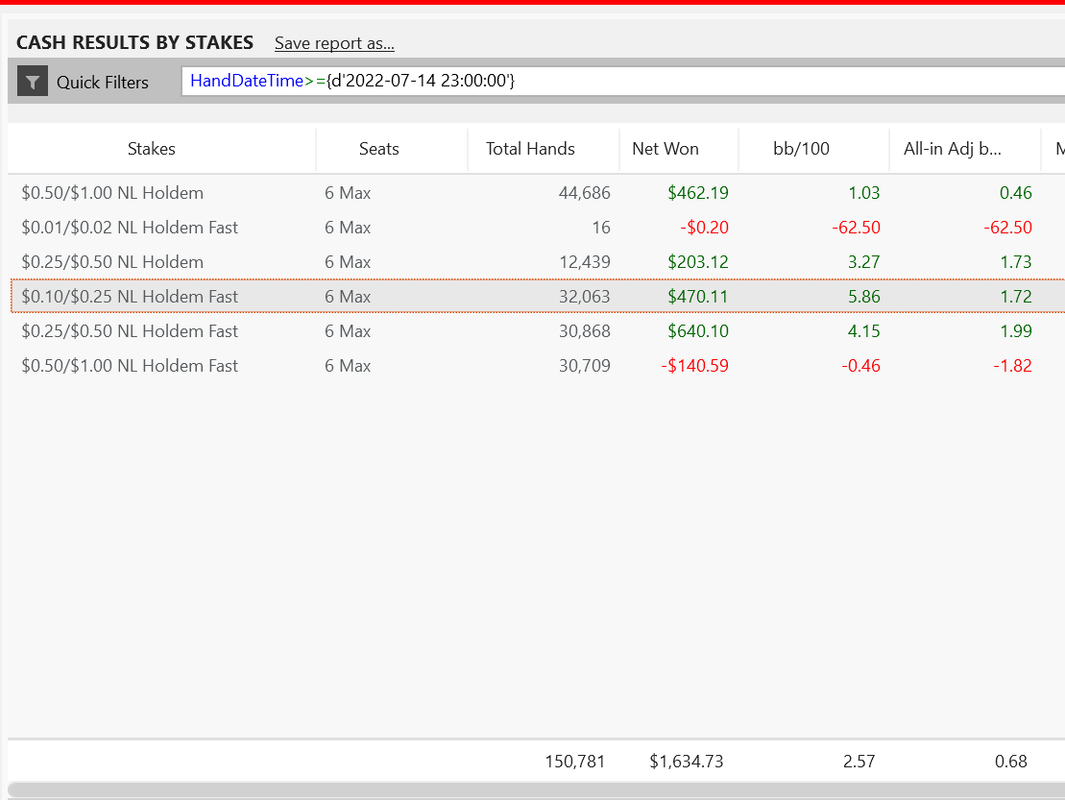Click the 30,868 total hands cell

point(584,331)
